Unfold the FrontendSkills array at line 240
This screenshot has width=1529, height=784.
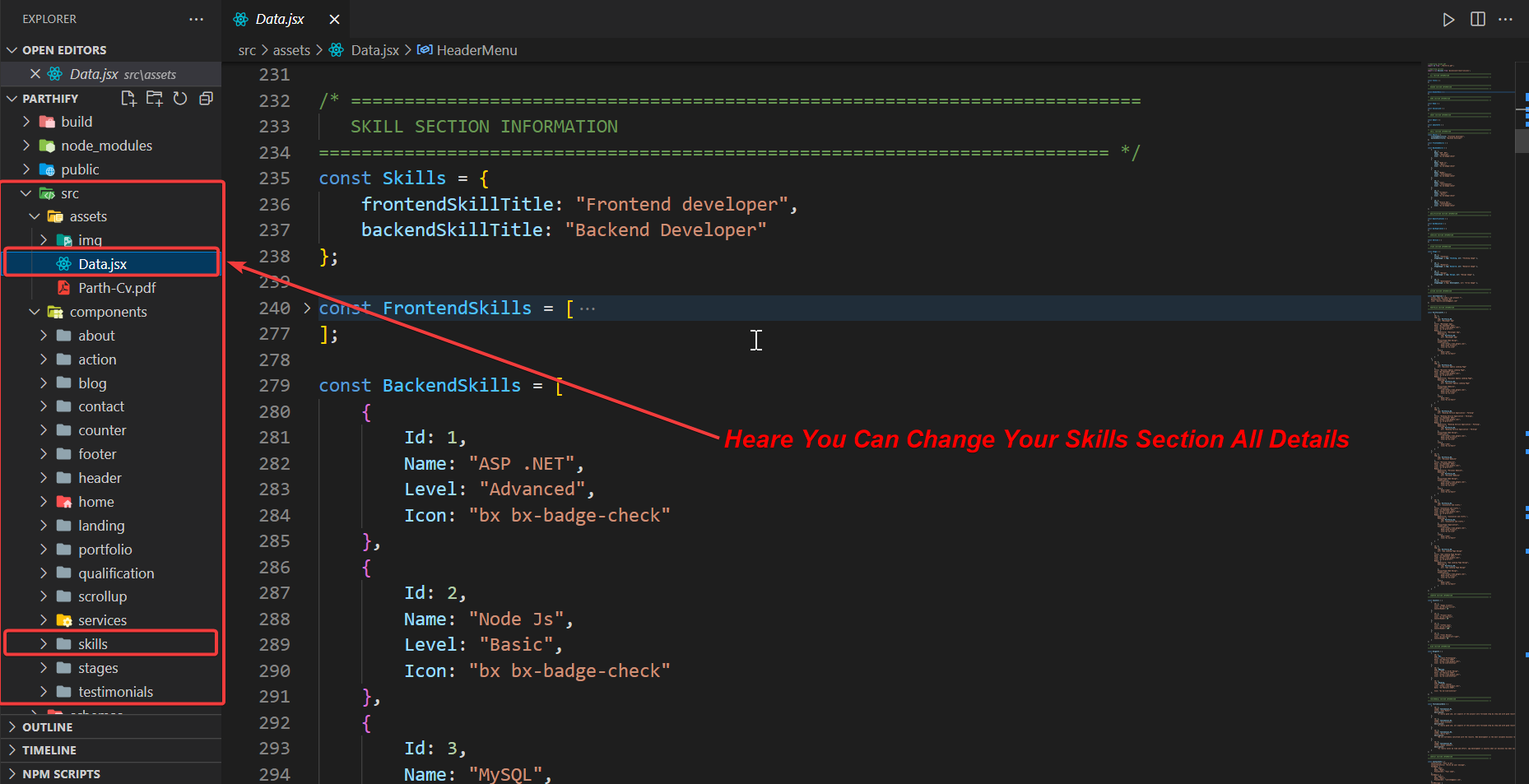pyautogui.click(x=307, y=308)
